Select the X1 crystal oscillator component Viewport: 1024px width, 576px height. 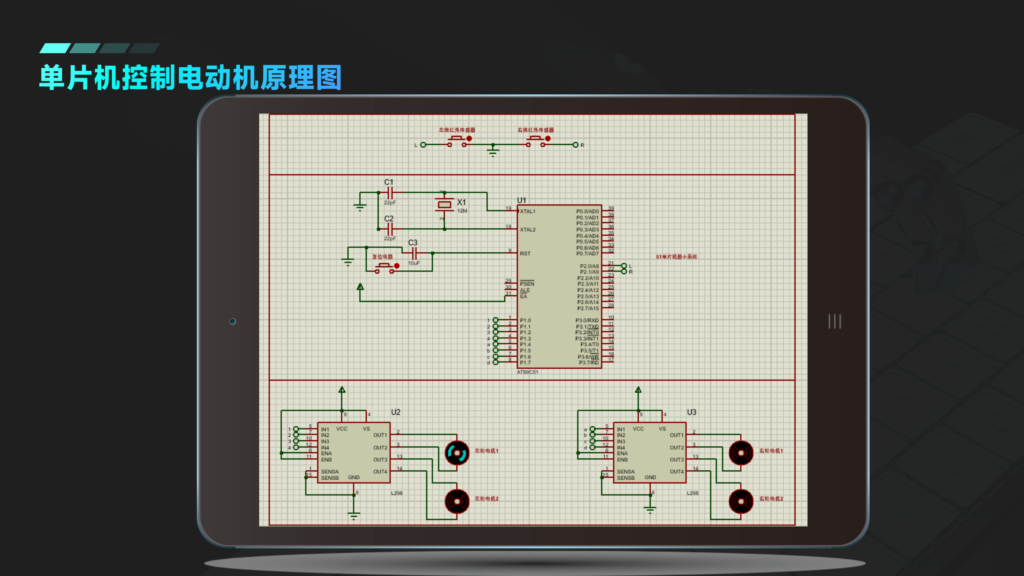[445, 206]
